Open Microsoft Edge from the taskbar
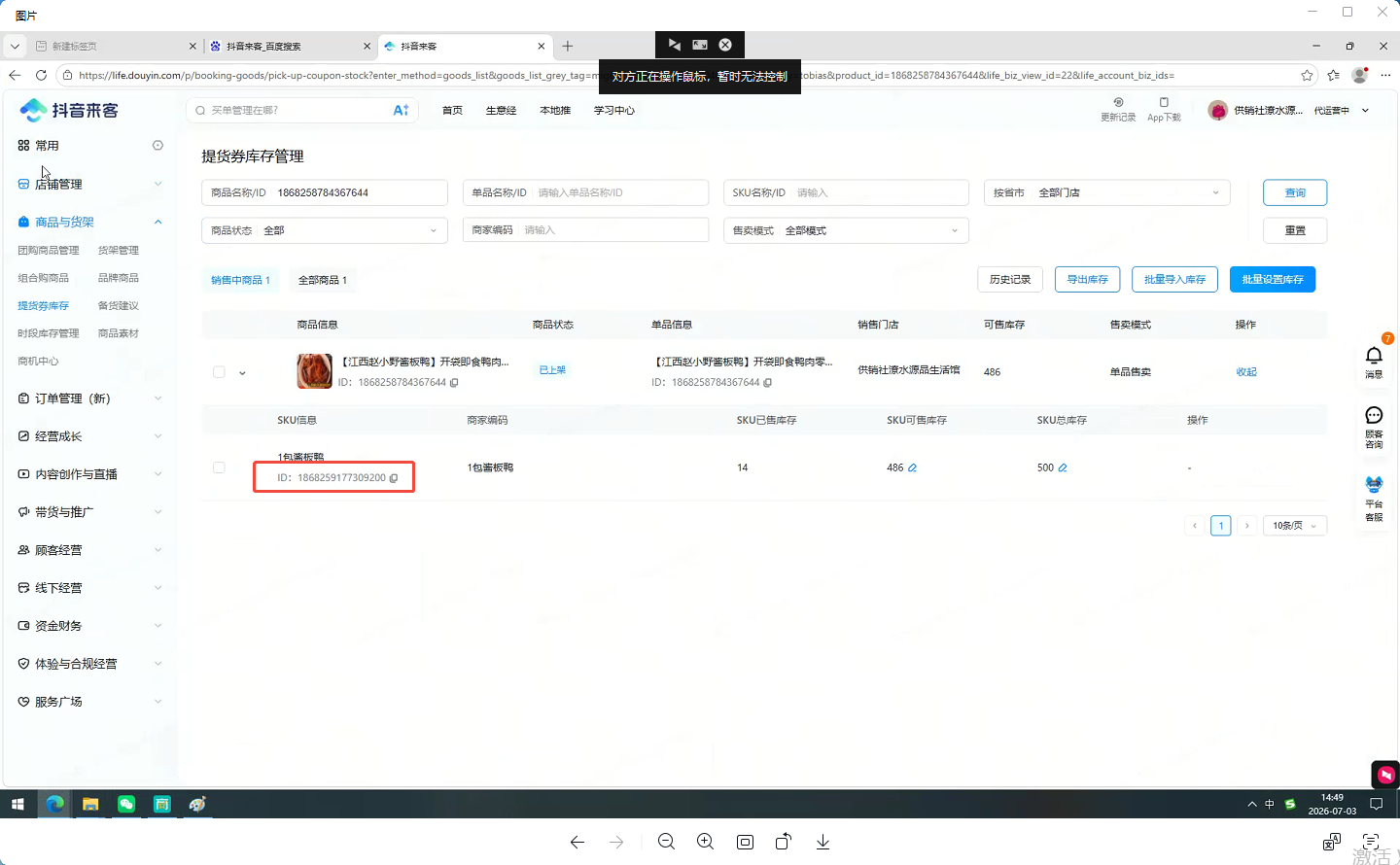The width and height of the screenshot is (1400, 865). (54, 804)
